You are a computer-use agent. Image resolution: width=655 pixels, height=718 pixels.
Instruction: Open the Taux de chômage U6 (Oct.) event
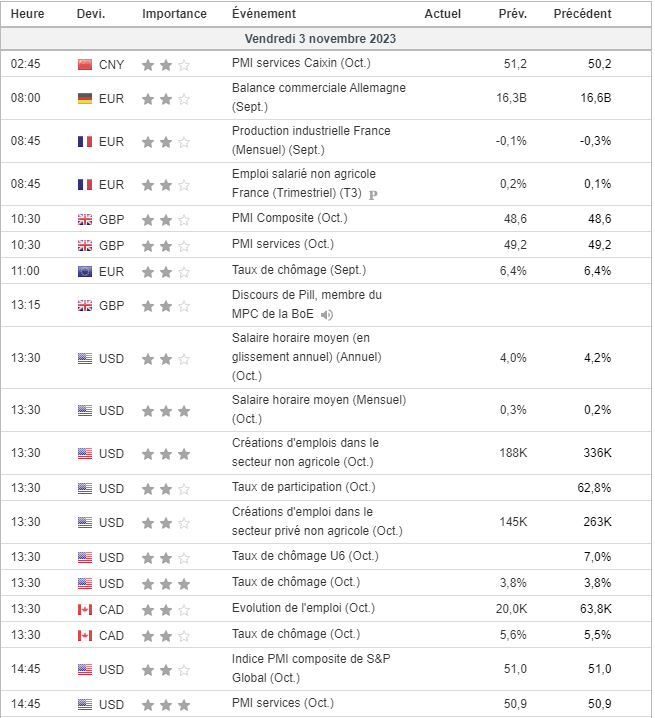pos(304,556)
